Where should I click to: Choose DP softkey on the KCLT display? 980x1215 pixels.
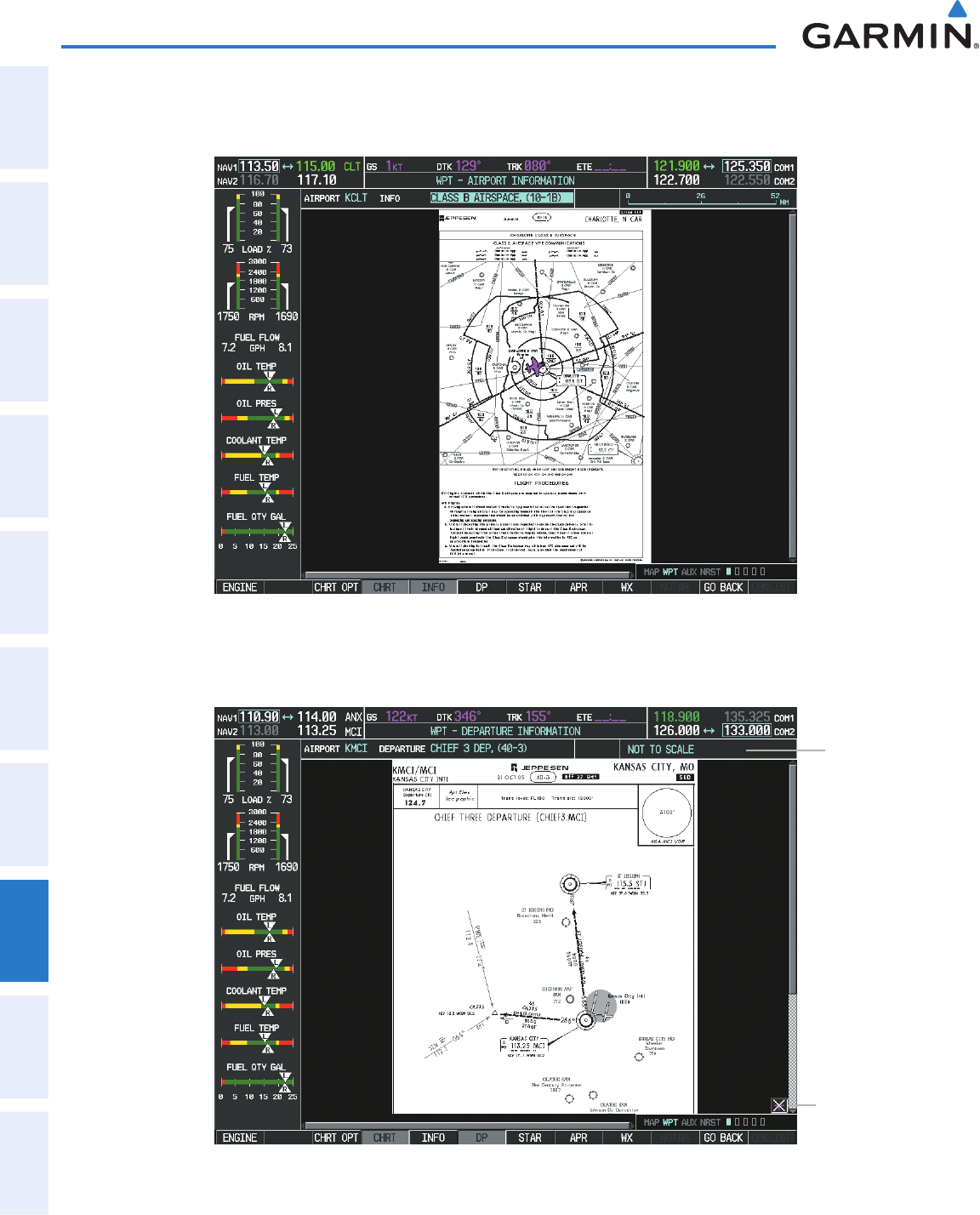(x=481, y=587)
